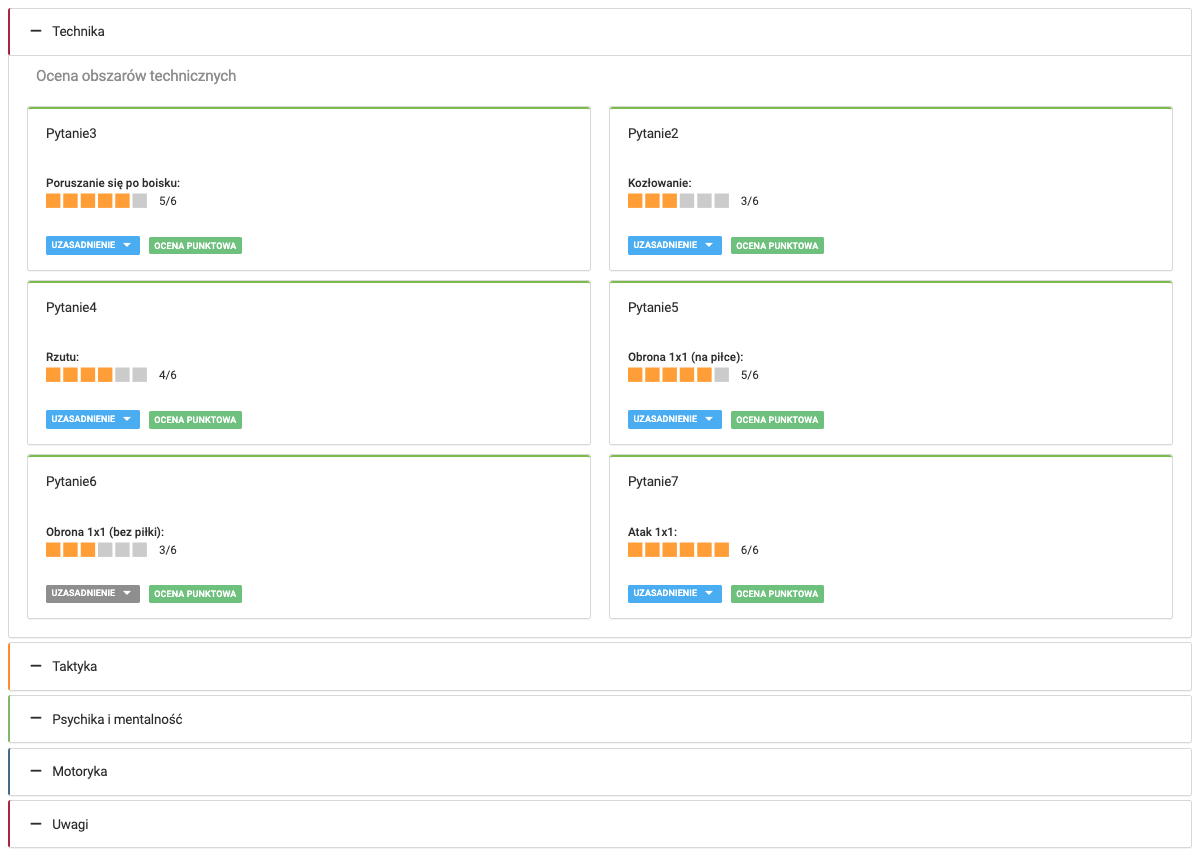1200x863 pixels.
Task: Click Ocena Punktowa button in Pytanie3 card
Action: 196,245
